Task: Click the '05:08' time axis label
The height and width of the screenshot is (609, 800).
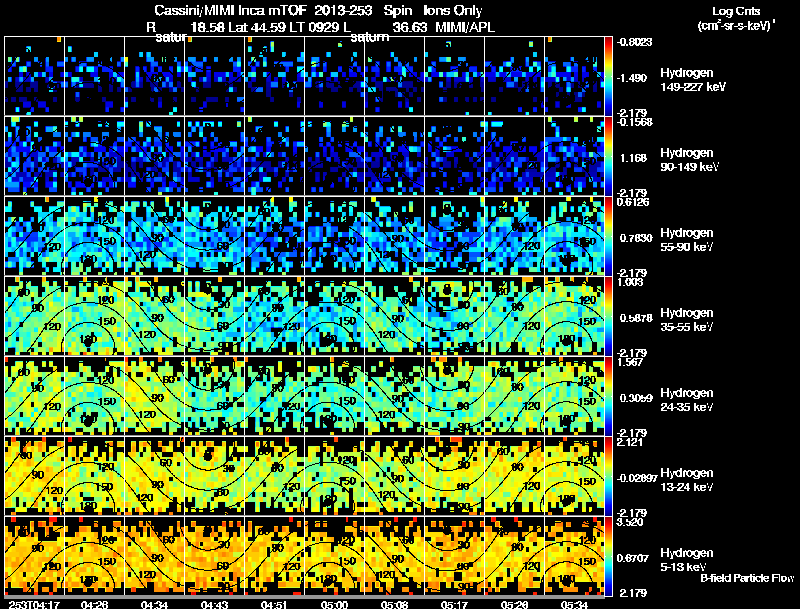Action: (x=394, y=604)
